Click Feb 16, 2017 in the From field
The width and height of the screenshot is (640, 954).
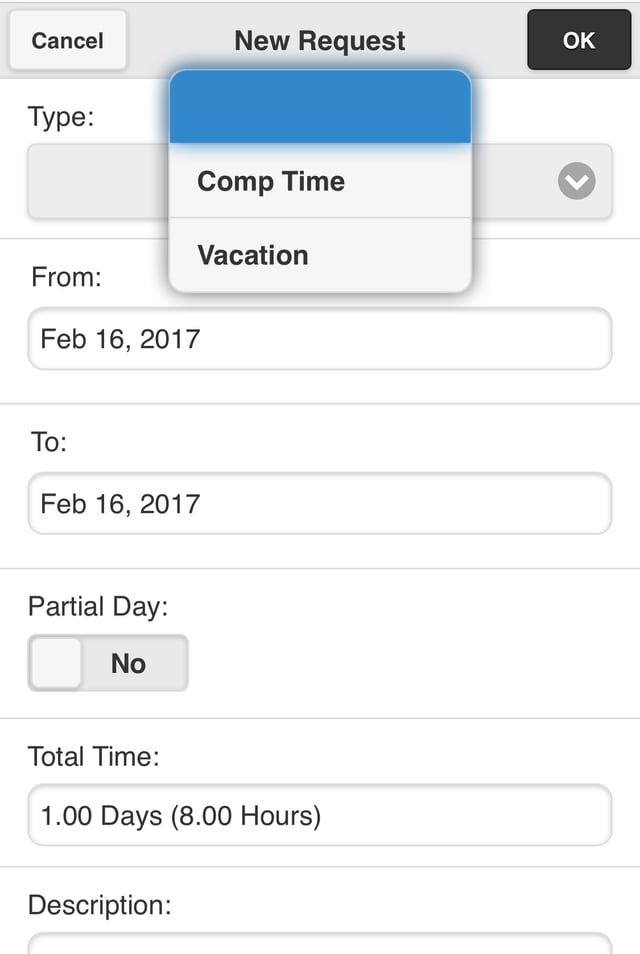120,339
